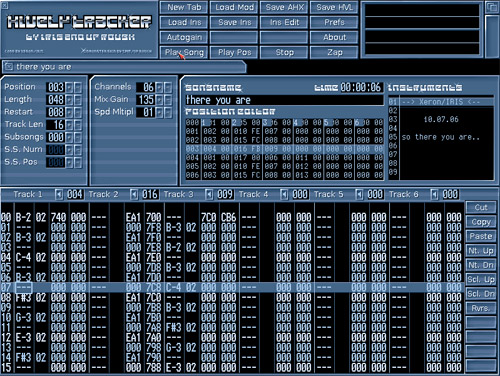Transpose notes with Nt. Up button
The height and width of the screenshot is (376, 500).
pos(481,251)
